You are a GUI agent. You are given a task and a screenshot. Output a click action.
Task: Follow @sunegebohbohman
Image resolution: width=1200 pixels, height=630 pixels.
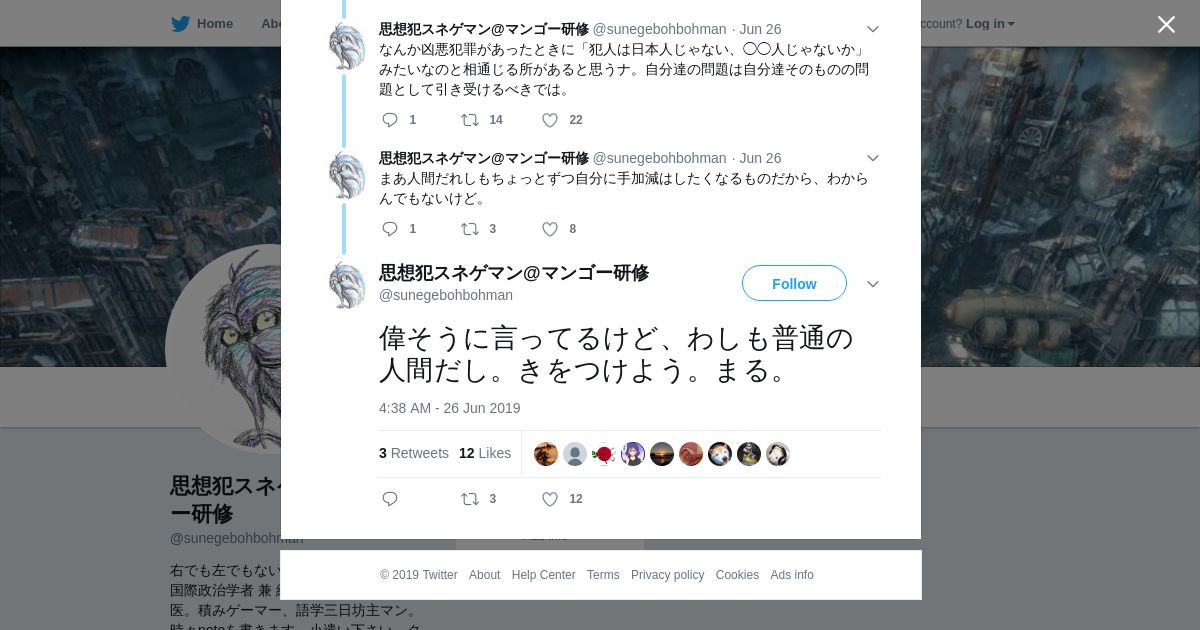[x=794, y=283]
